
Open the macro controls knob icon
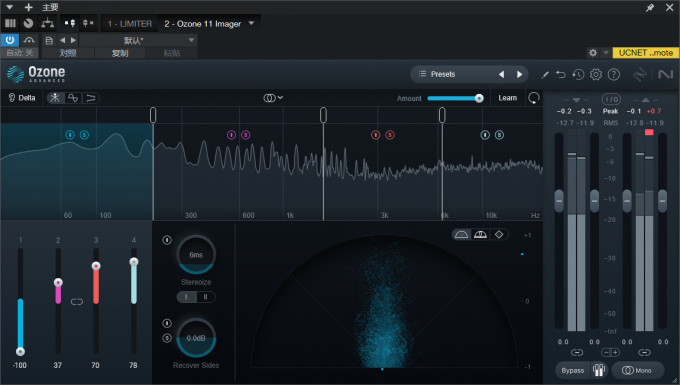[29, 23]
